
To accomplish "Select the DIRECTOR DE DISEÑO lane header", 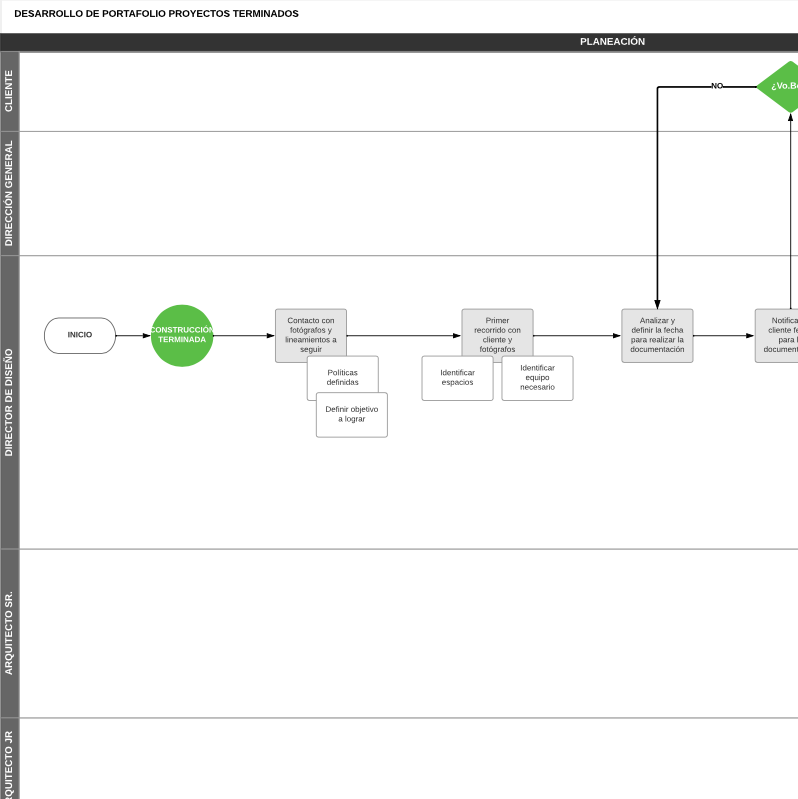I will coord(9,402).
